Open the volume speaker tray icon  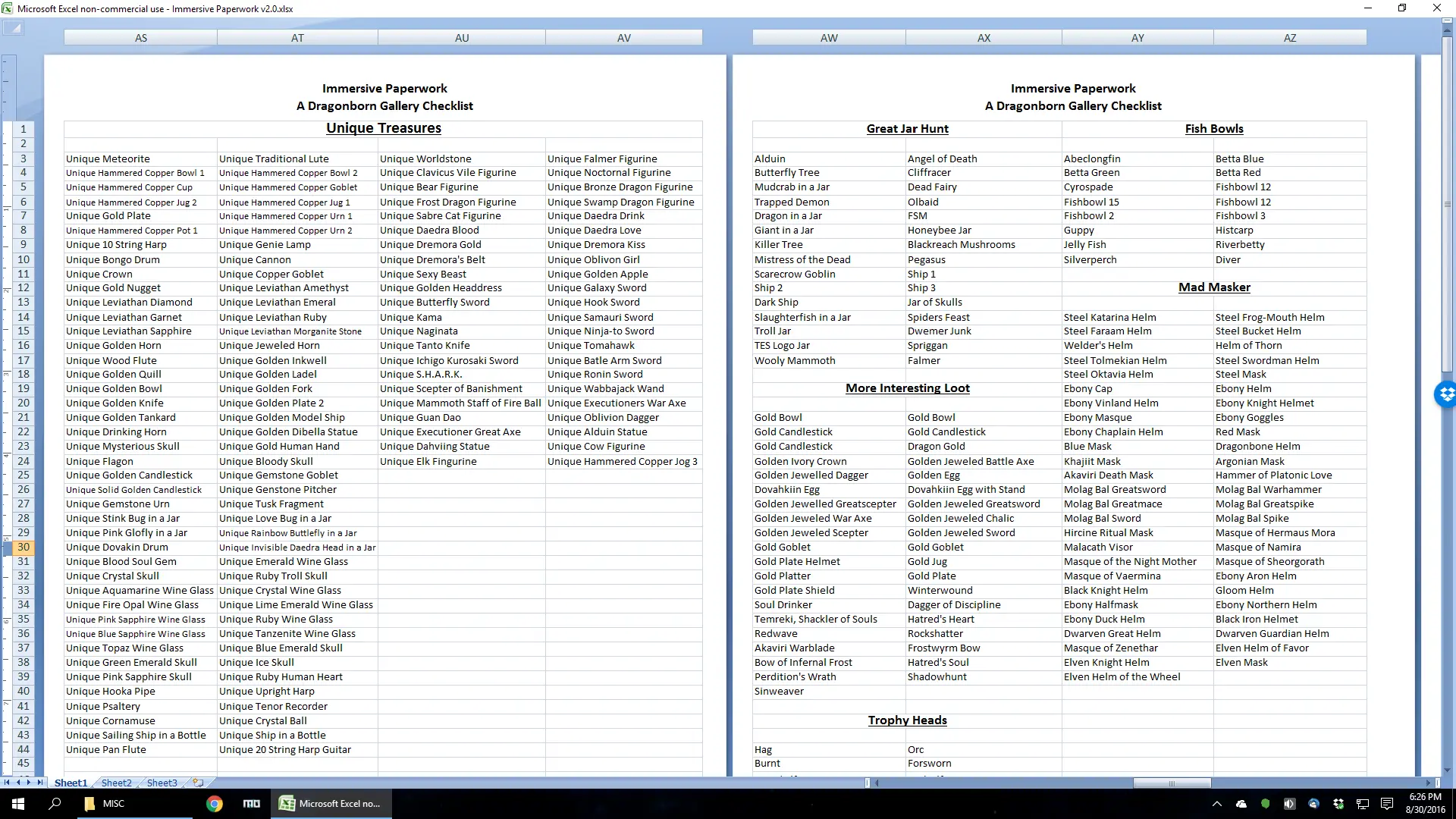tap(1289, 804)
